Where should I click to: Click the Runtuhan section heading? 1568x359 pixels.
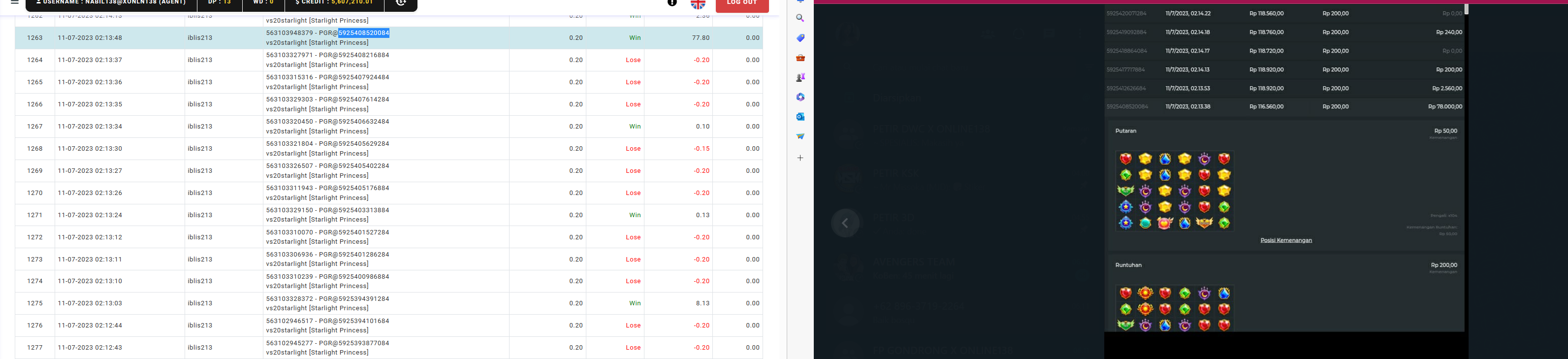click(1128, 265)
